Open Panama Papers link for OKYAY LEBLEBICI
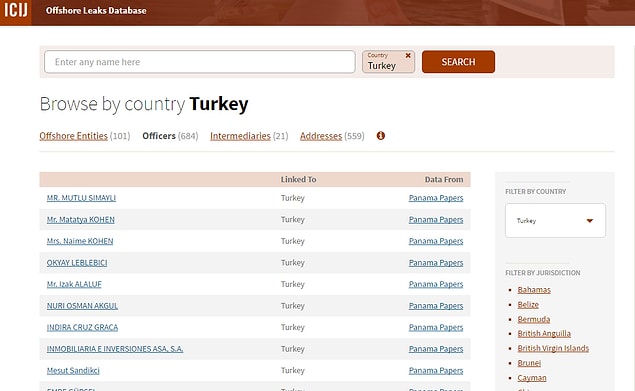635x391 pixels. tap(436, 263)
